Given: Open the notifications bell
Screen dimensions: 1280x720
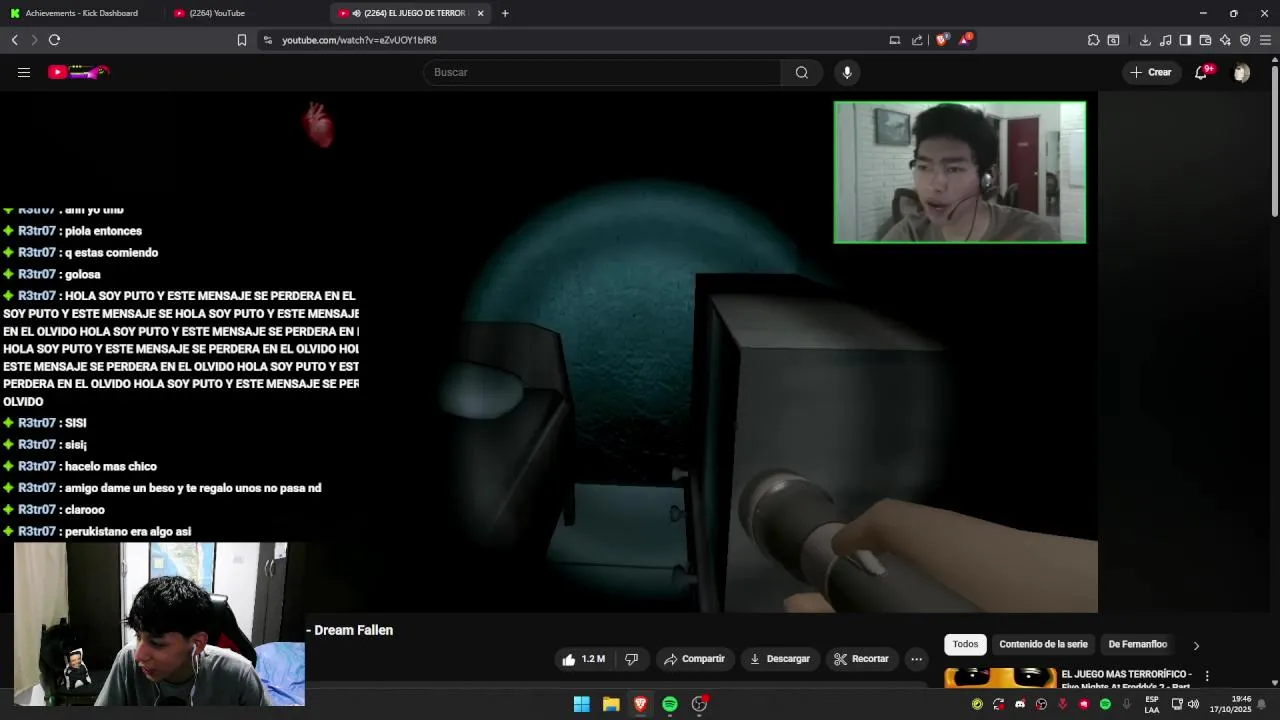Looking at the screenshot, I should pos(1201,72).
